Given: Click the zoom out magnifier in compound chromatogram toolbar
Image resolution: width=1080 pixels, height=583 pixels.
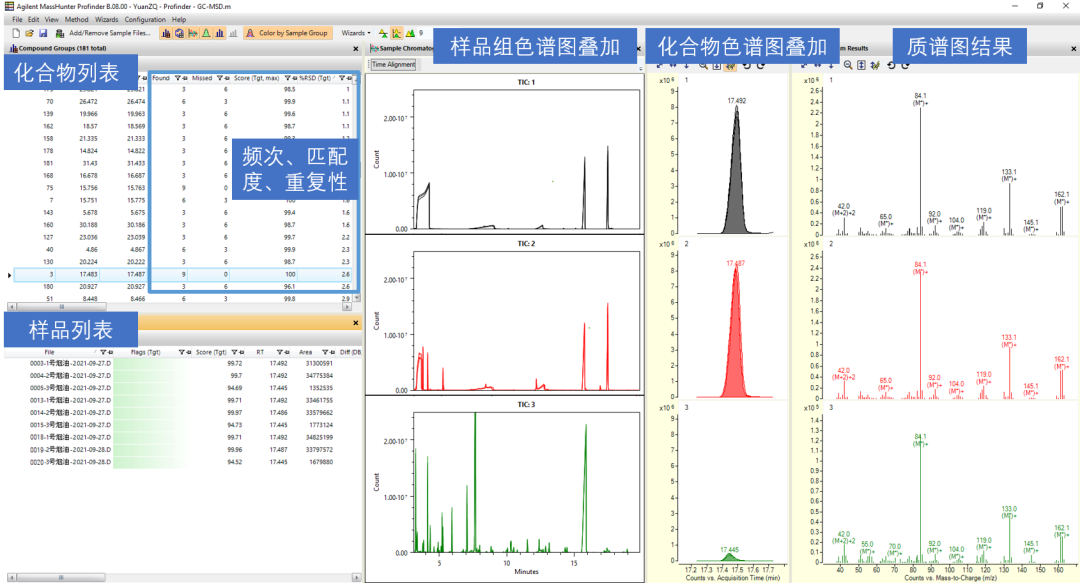Looking at the screenshot, I should click(x=703, y=65).
